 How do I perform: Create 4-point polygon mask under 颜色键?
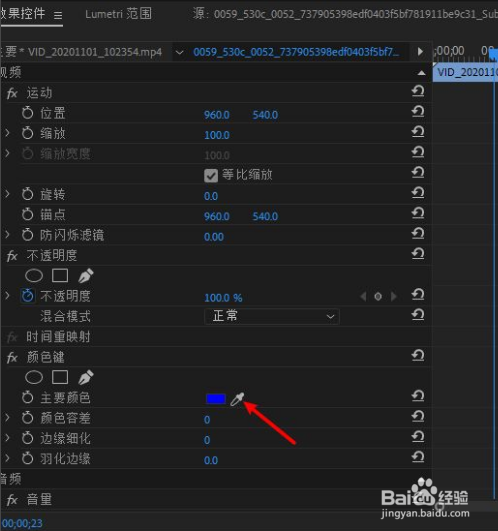click(60, 377)
